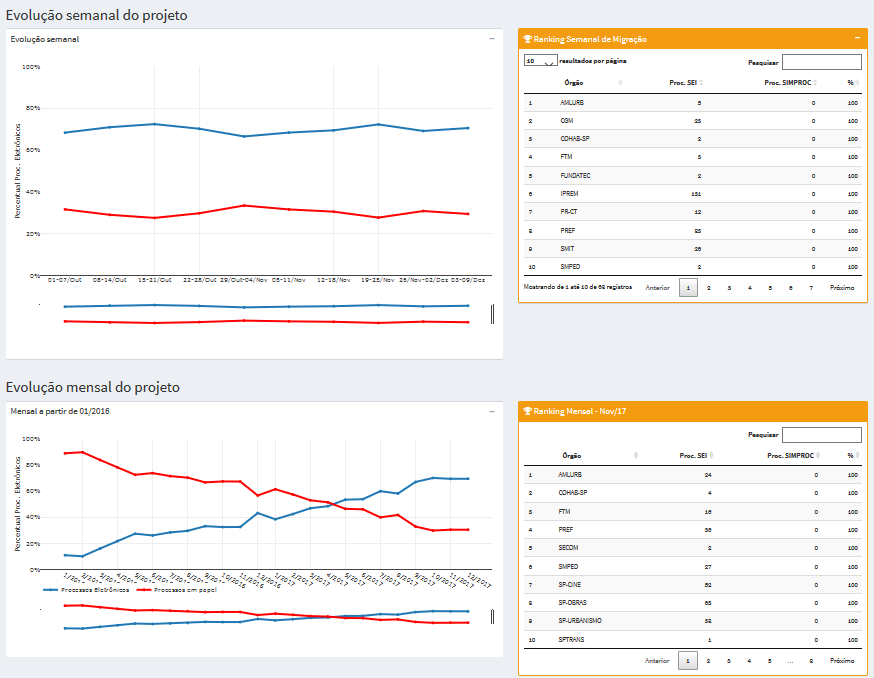The width and height of the screenshot is (874, 678).
Task: Select the SMIT row in weekly ranking
Action: point(693,249)
